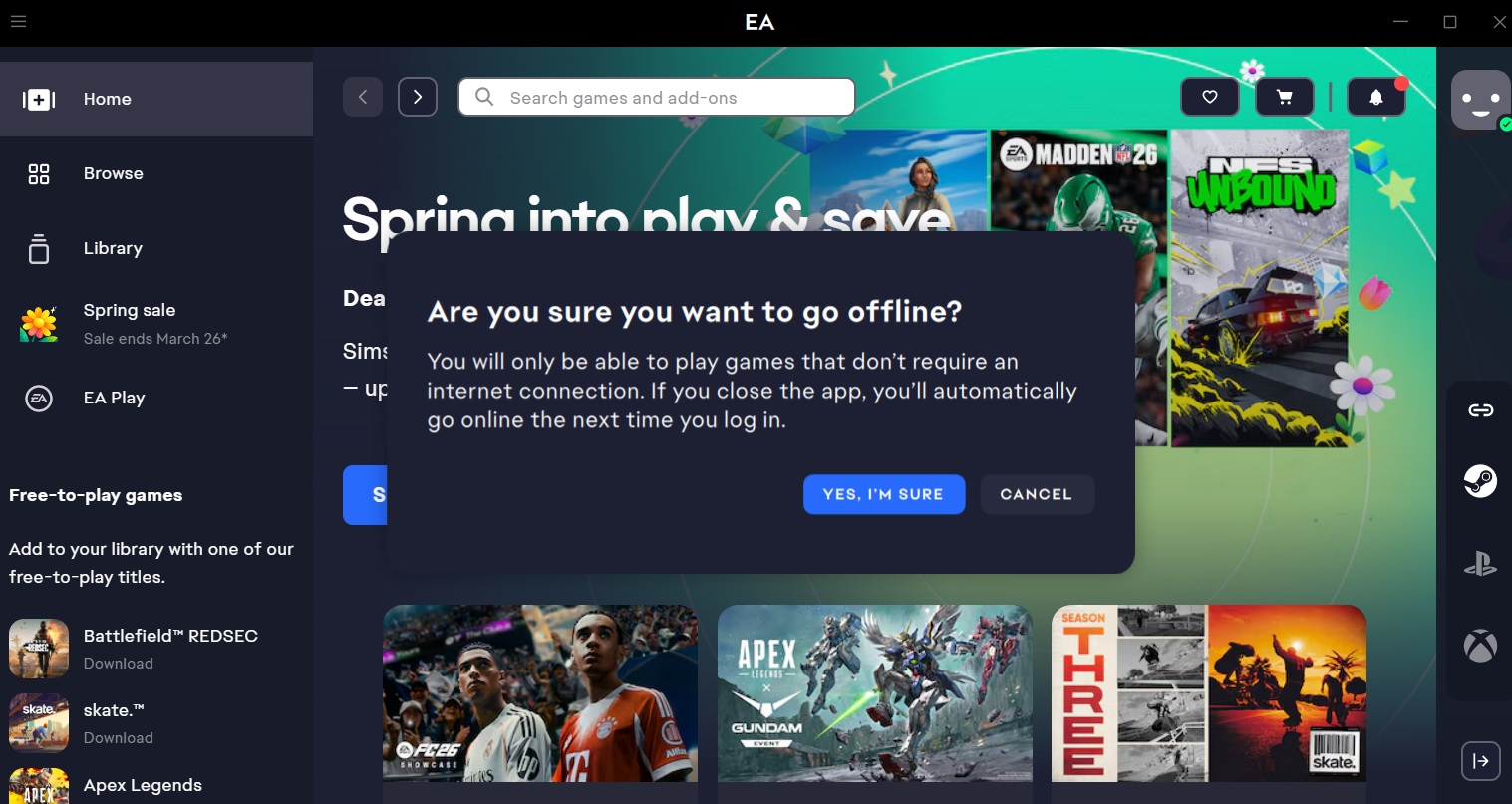Click the Spring sale flower icon
The image size is (1512, 804).
click(x=39, y=324)
